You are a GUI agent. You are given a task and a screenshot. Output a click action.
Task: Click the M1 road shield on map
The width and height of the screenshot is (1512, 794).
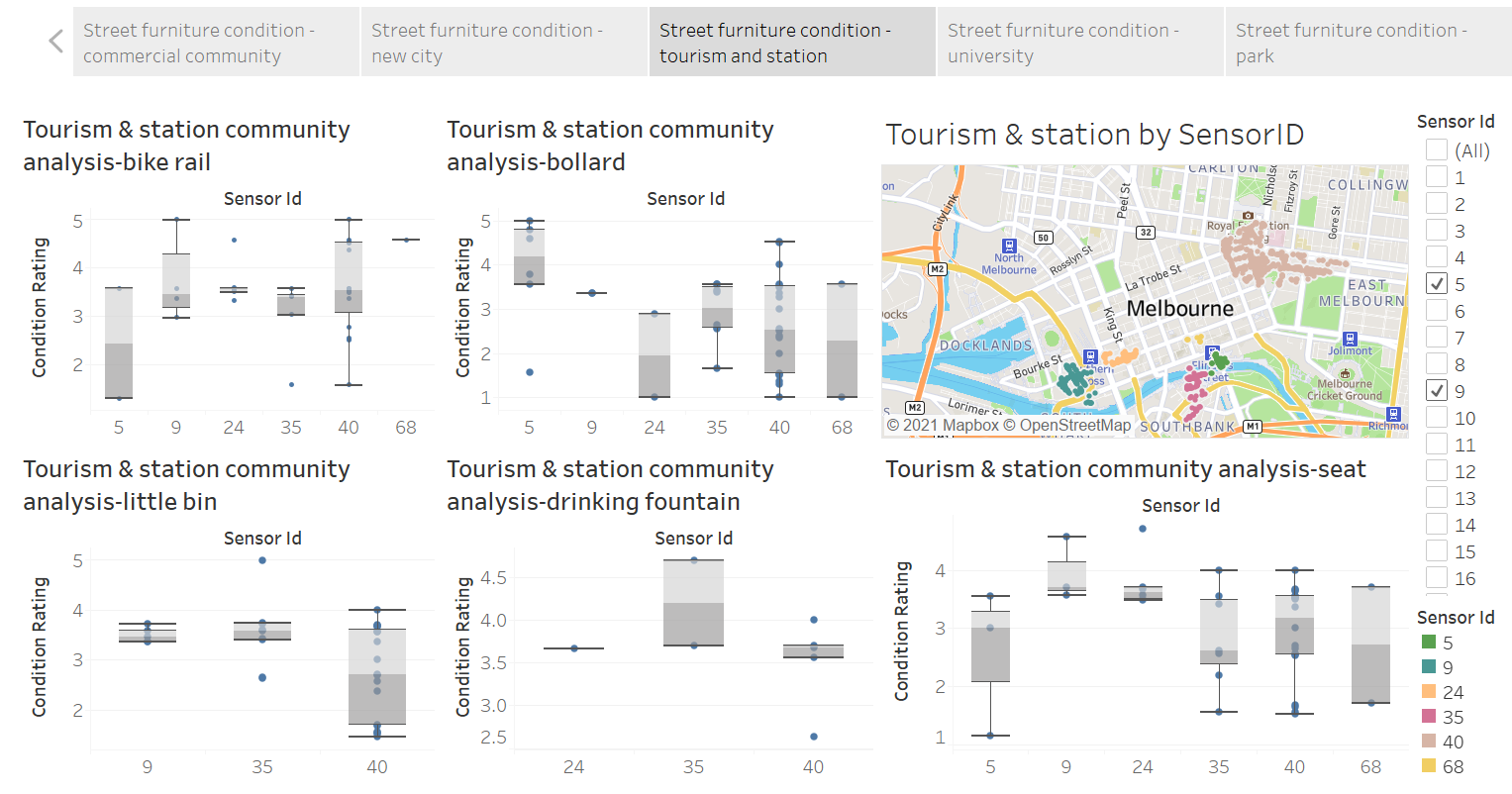[x=1252, y=425]
